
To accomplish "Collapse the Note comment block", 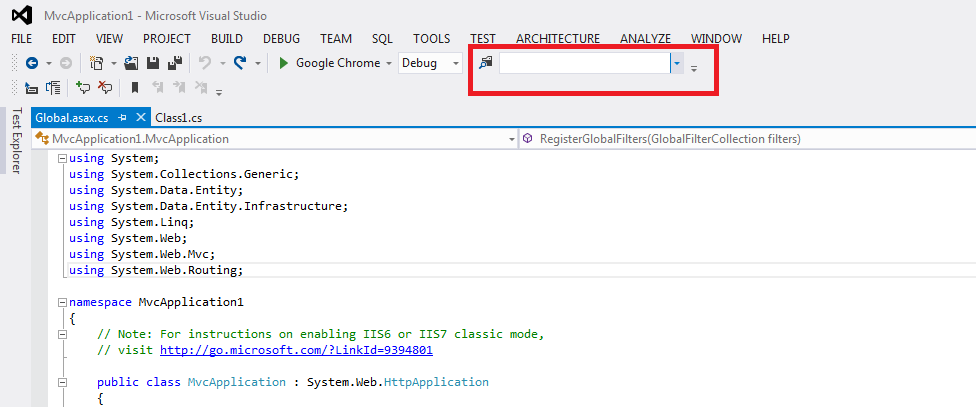I will click(x=62, y=334).
